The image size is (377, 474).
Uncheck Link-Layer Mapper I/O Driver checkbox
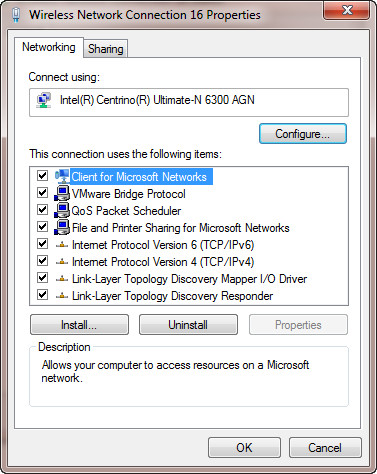coord(42,278)
